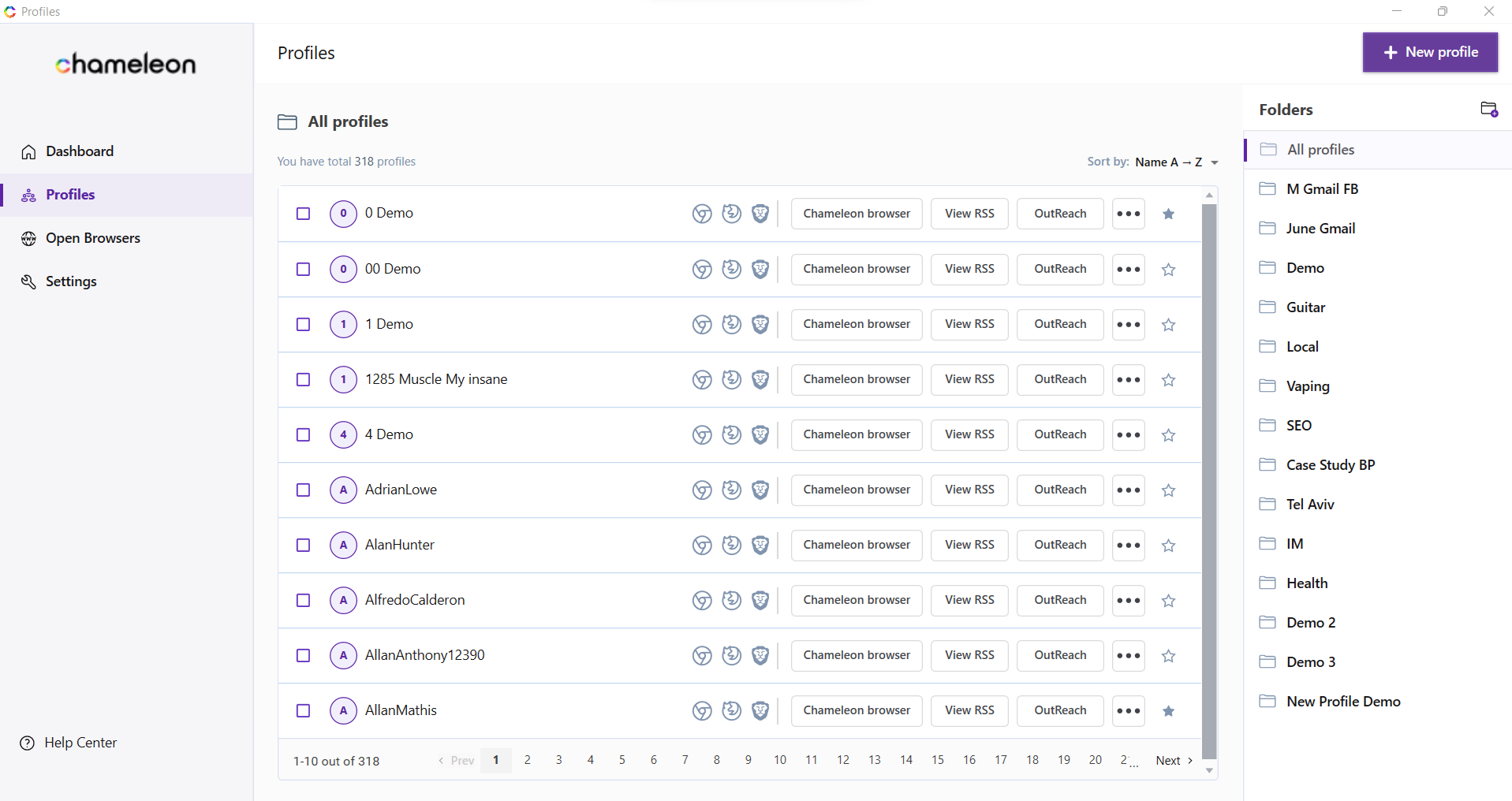
Task: Launch Chrome icon for 0 Demo profile
Action: (x=702, y=214)
